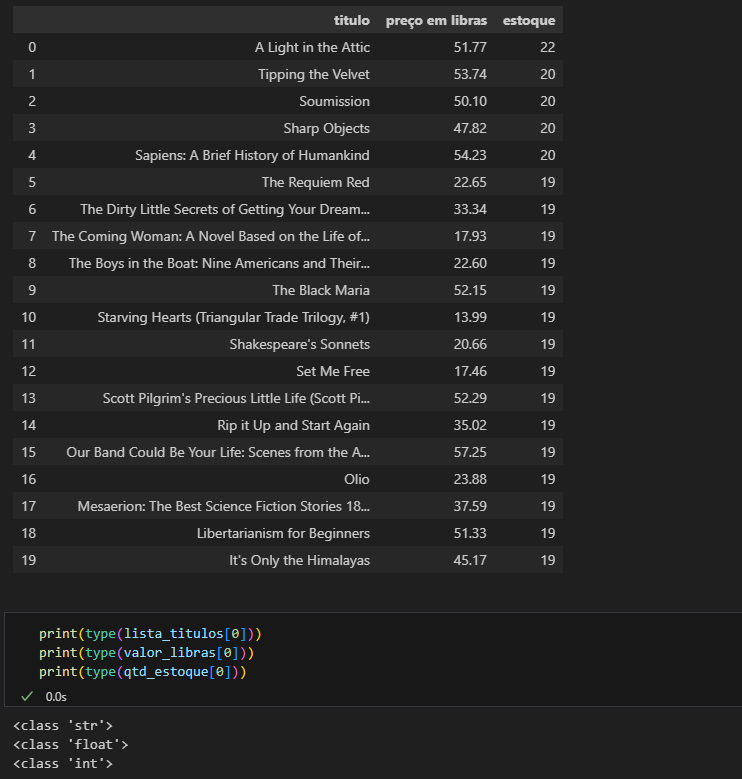Screen dimensions: 742x779
Task: Select 'Sapiens: A Brief History of Humankind' cell
Action: click(x=252, y=155)
